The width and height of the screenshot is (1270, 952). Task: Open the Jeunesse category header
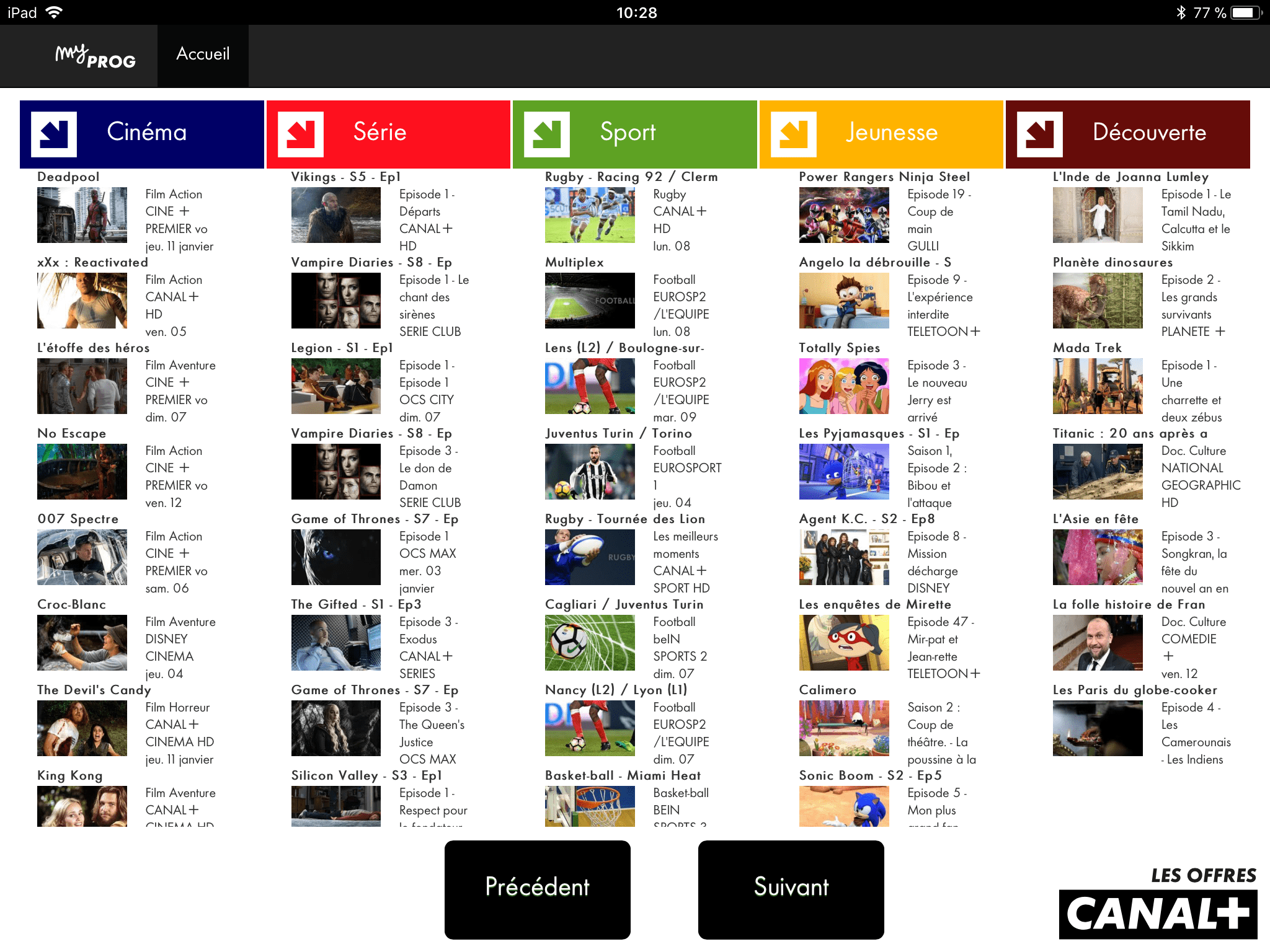[881, 134]
